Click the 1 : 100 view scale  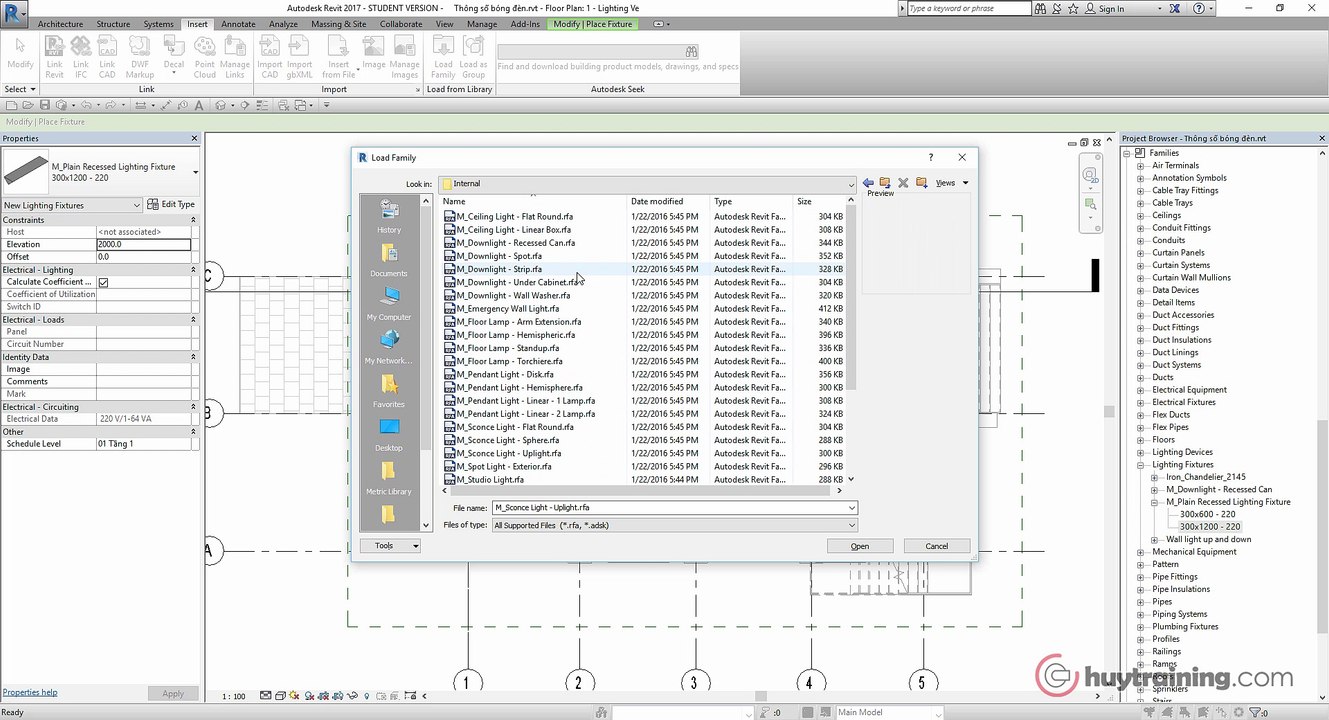[x=234, y=696]
